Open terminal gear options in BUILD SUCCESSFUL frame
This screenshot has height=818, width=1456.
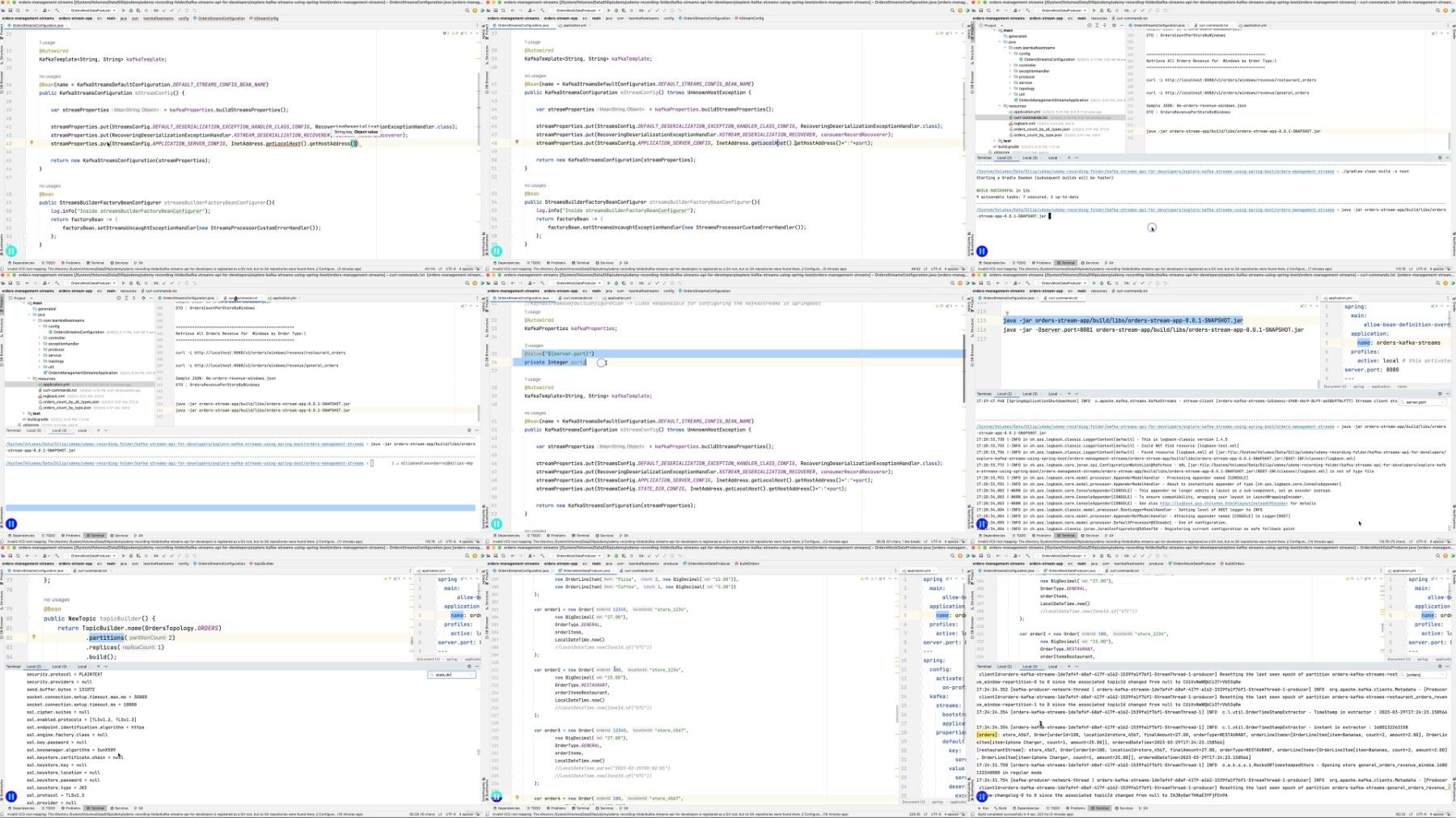click(x=1440, y=158)
